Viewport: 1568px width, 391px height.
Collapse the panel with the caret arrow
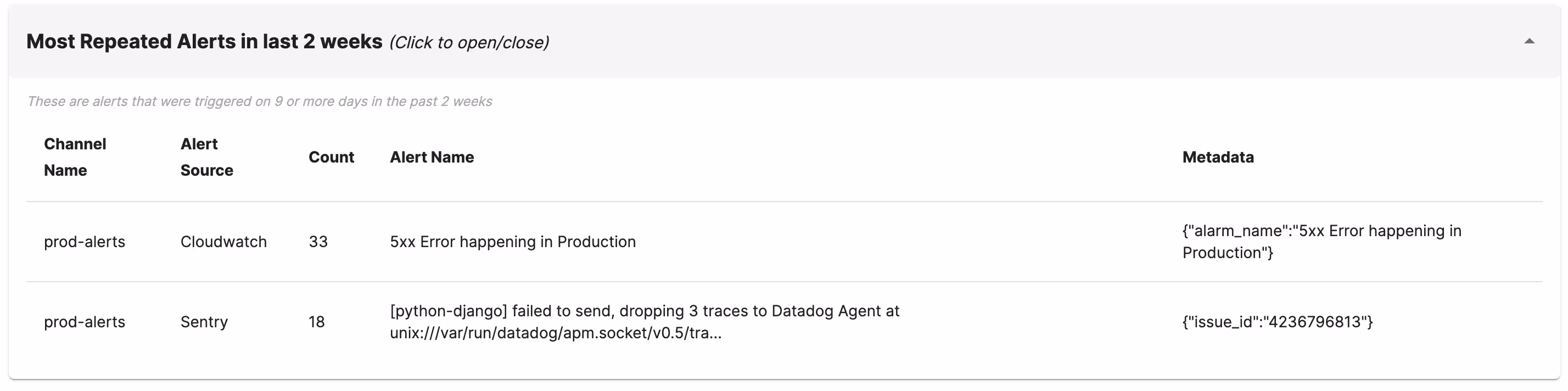click(x=1529, y=41)
